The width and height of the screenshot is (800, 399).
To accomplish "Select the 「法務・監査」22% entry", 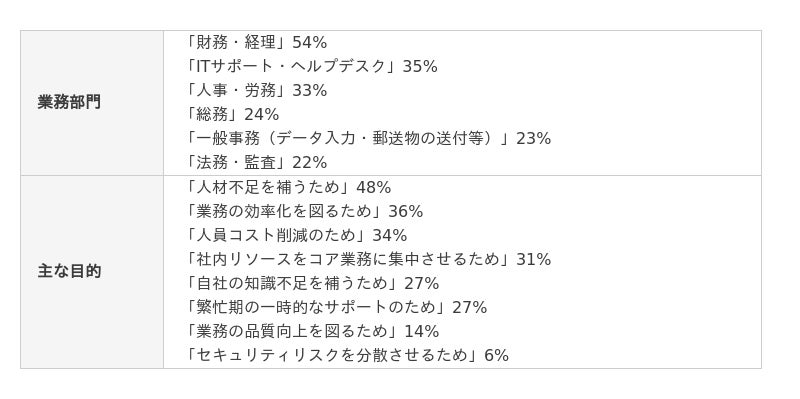I will pyautogui.click(x=256, y=163).
